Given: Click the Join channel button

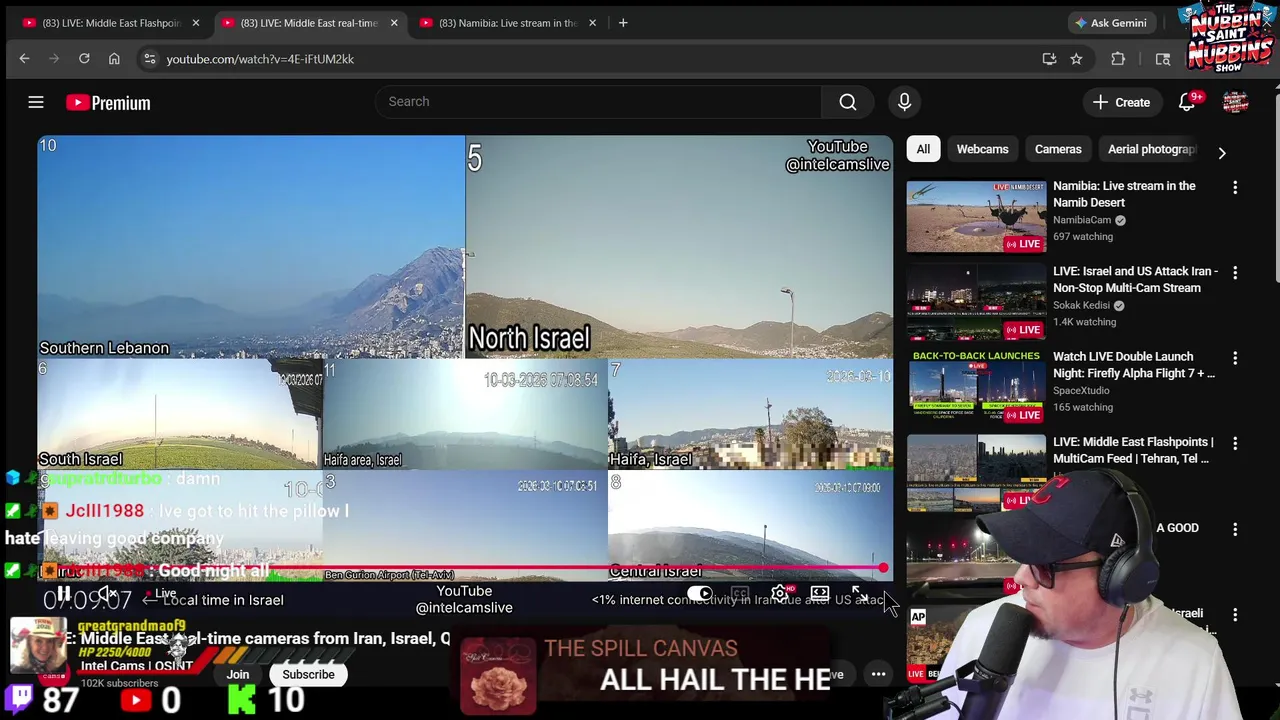Looking at the screenshot, I should pyautogui.click(x=237, y=674).
